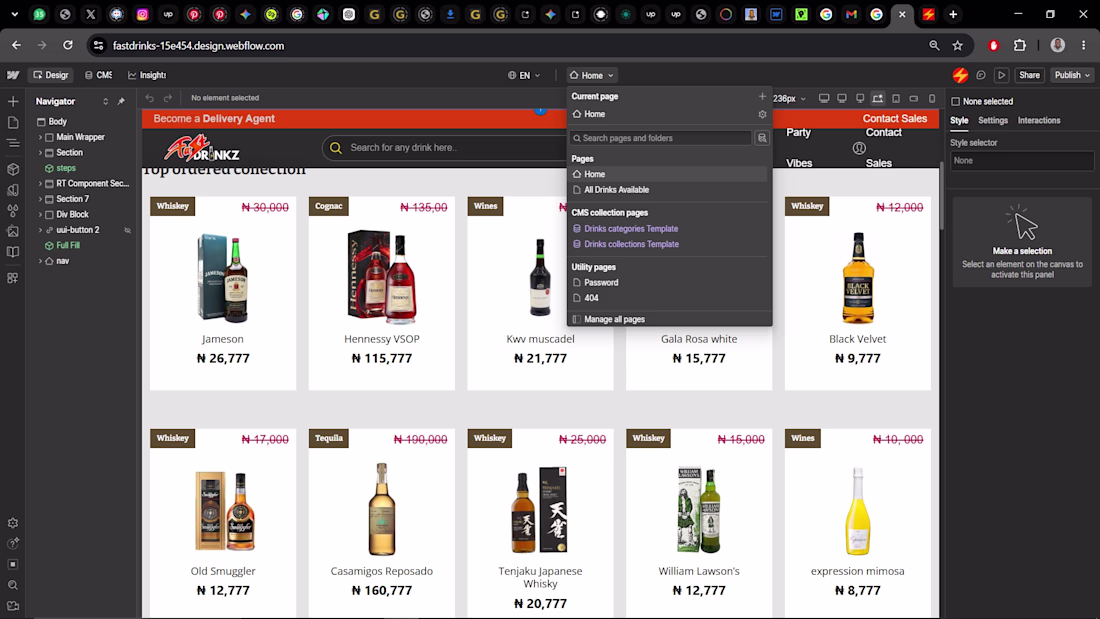This screenshot has height=619, width=1100.
Task: Select the steps component in Navigator
Action: click(66, 168)
